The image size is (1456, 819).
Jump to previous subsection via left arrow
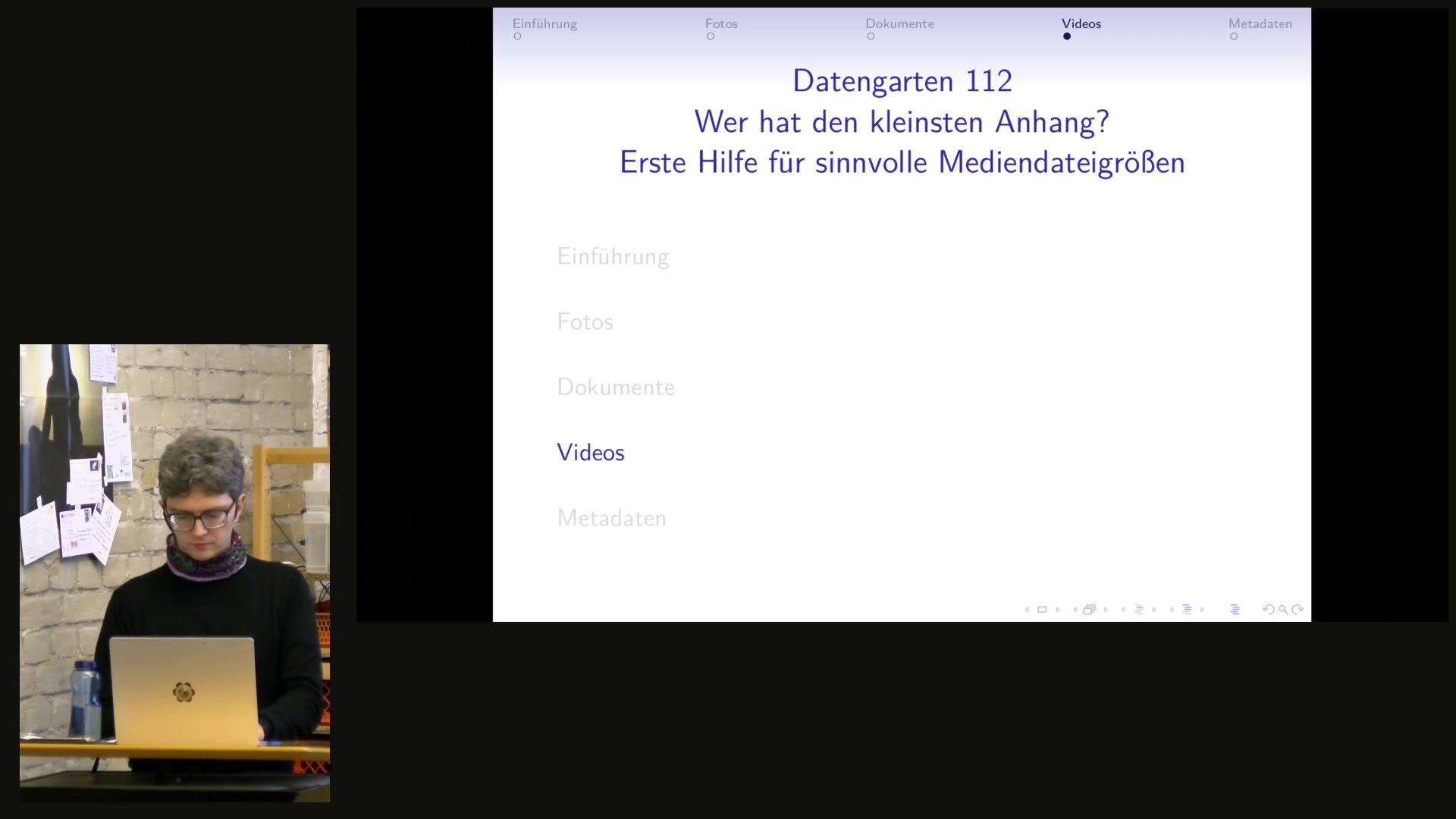tap(1123, 610)
